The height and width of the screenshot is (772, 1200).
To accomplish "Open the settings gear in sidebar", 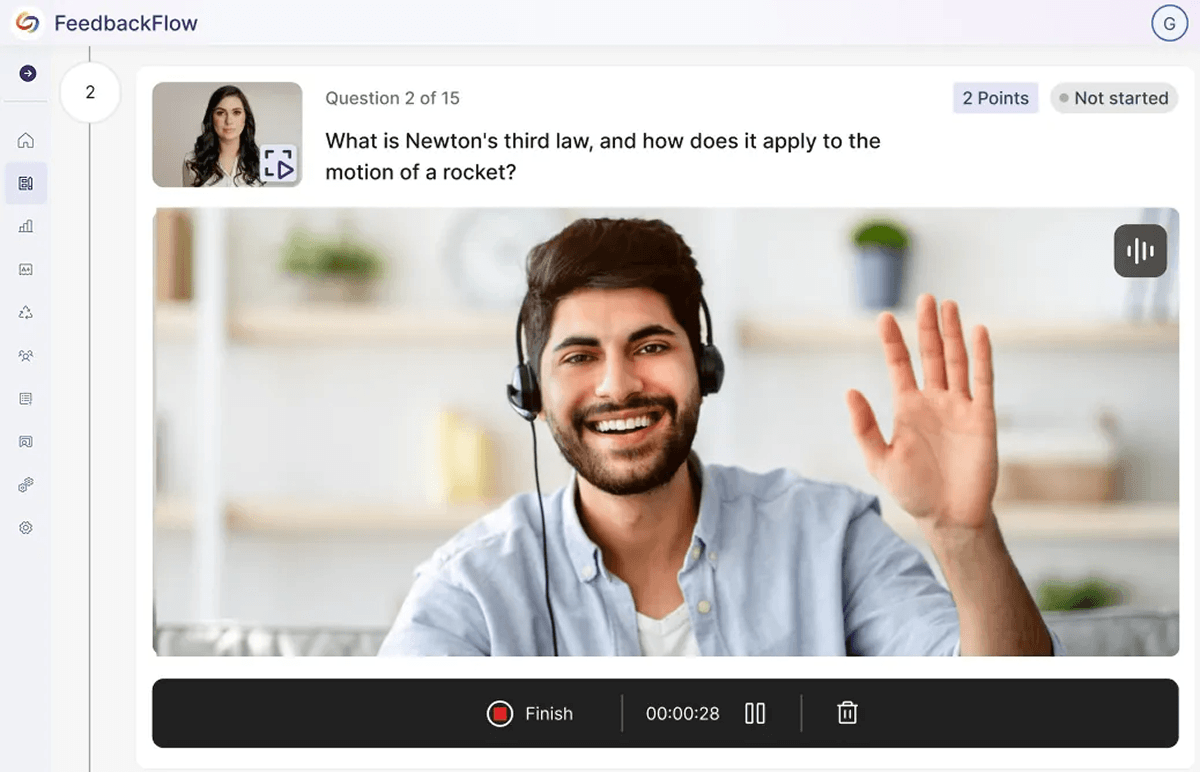I will coord(26,527).
